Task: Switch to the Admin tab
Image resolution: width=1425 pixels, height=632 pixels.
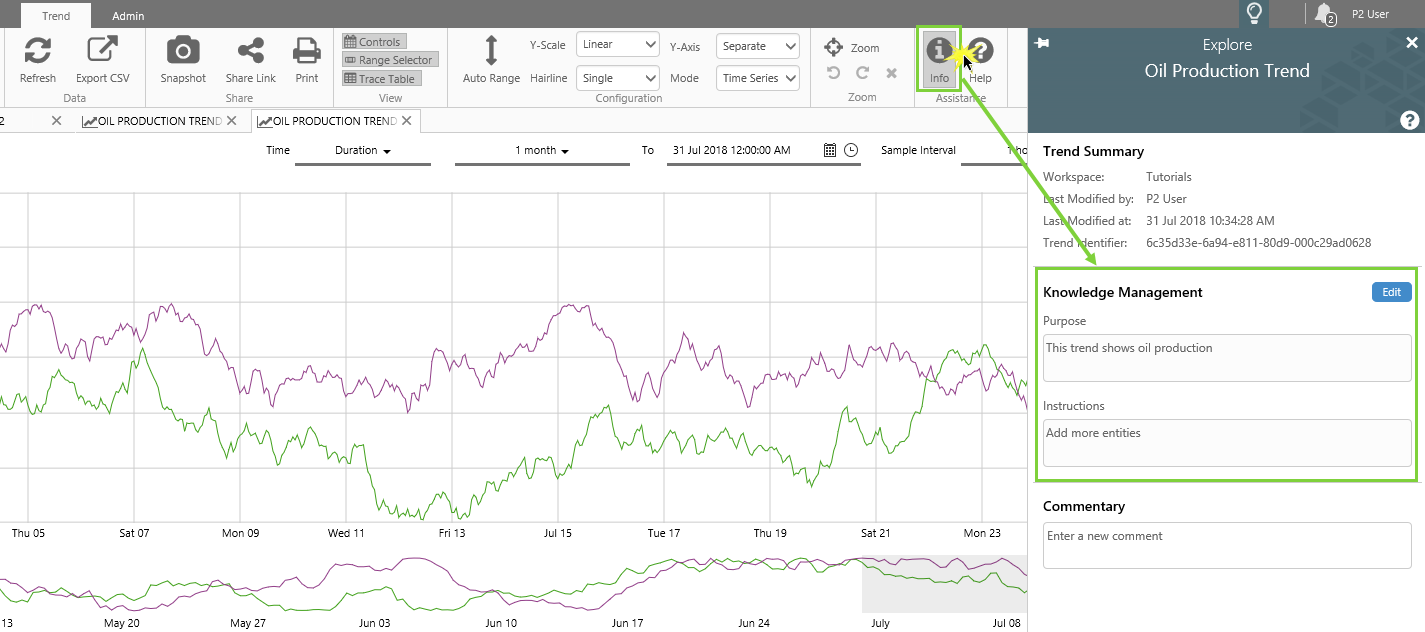Action: click(x=128, y=16)
